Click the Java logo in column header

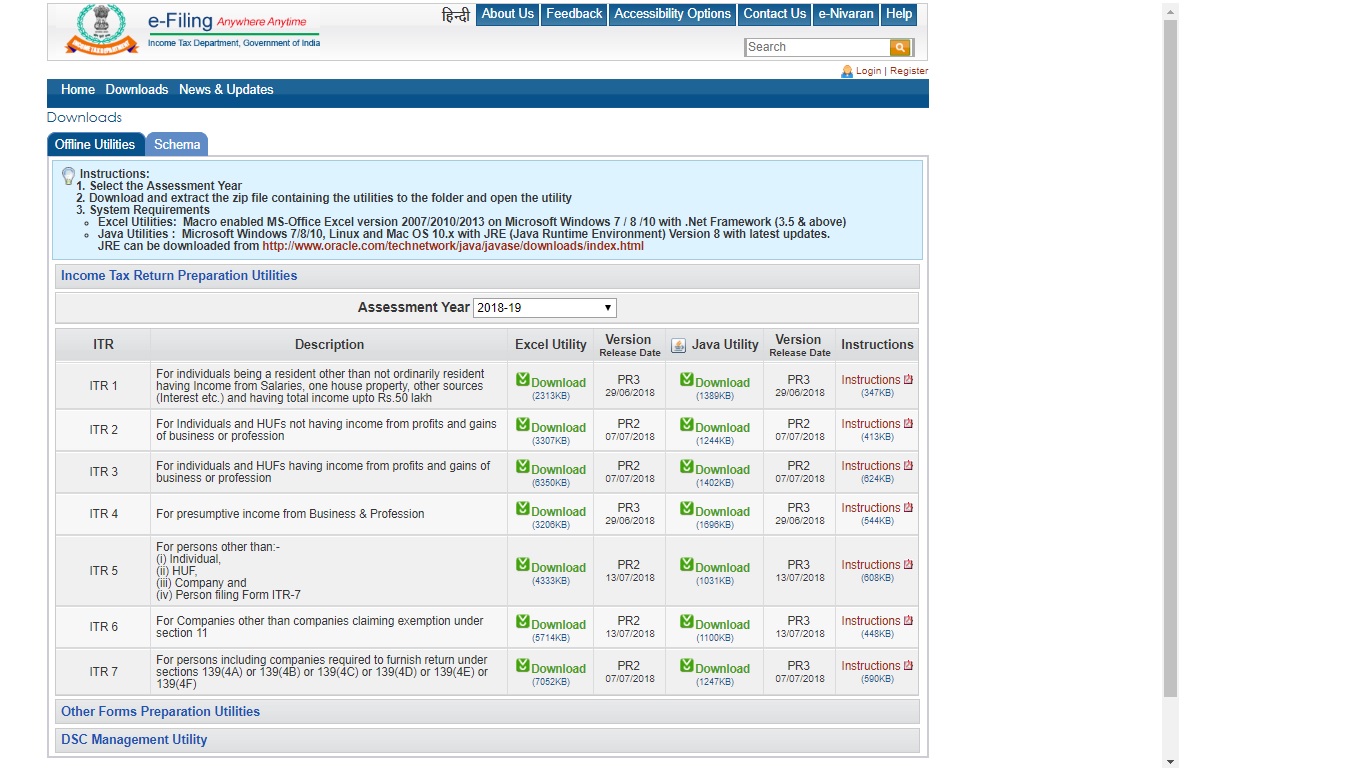click(x=679, y=345)
